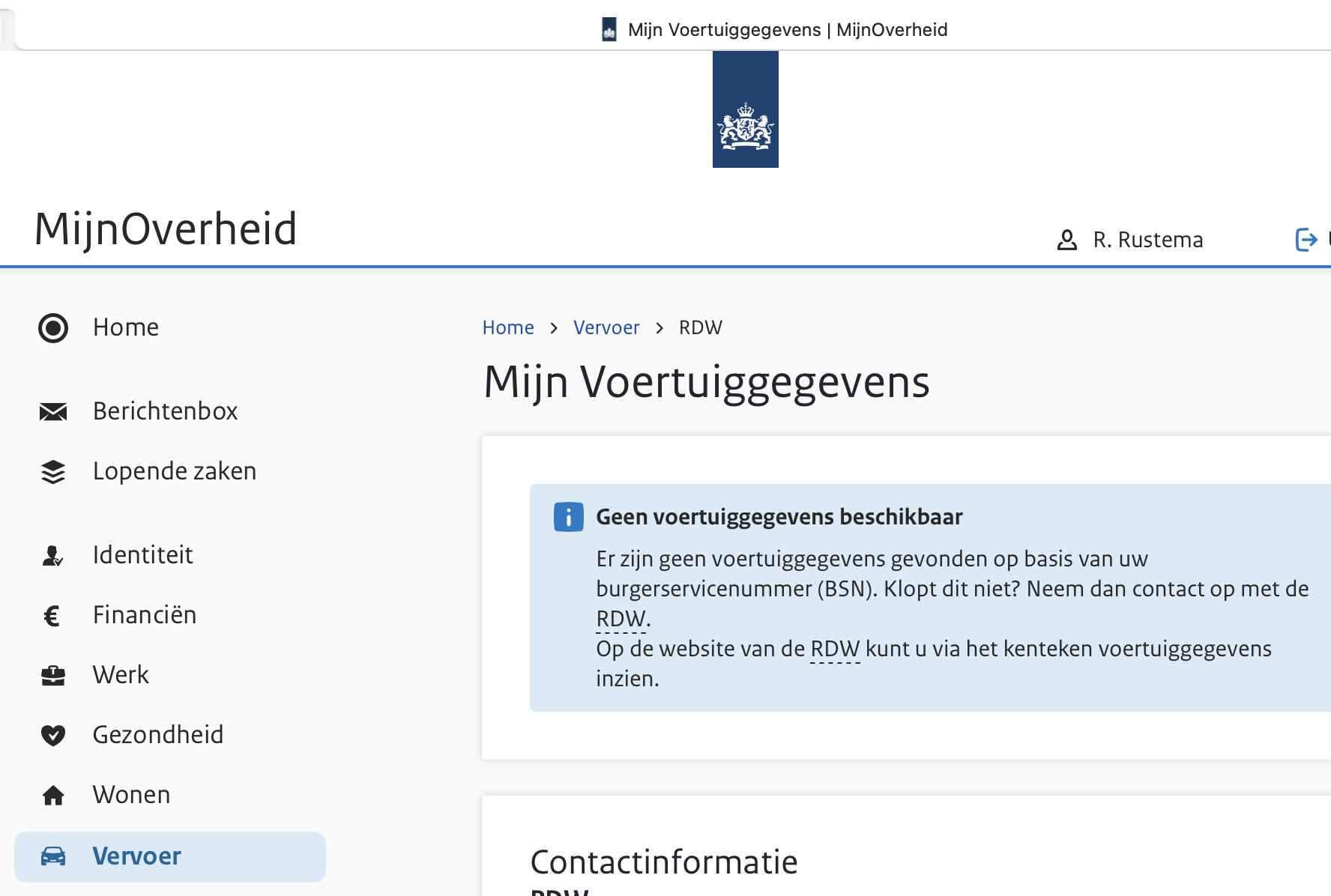Click the Home circle icon in sidebar
1331x896 pixels.
[x=53, y=328]
